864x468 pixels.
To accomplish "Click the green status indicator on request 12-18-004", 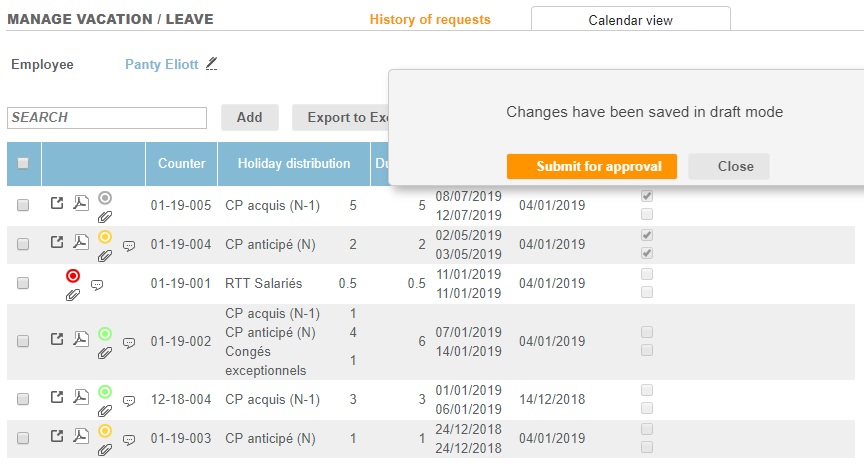I will [x=105, y=391].
